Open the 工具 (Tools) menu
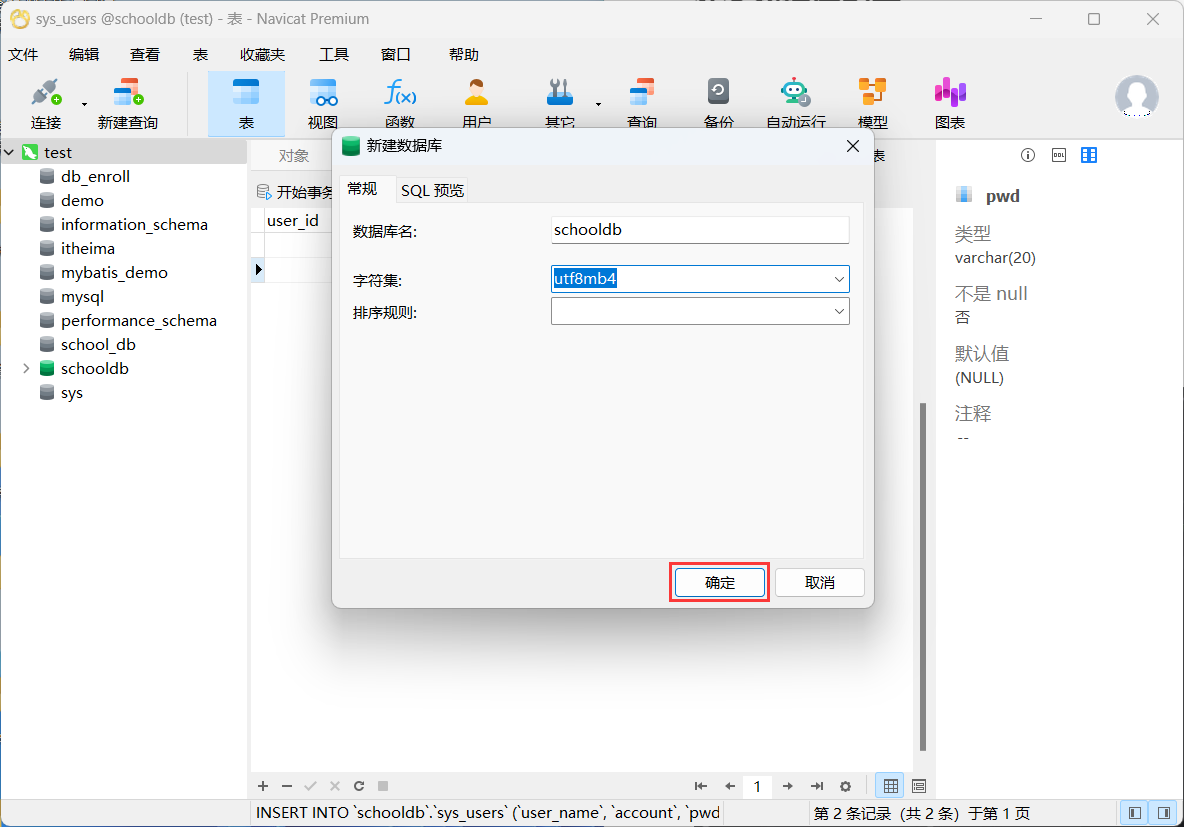The image size is (1184, 827). (x=333, y=55)
